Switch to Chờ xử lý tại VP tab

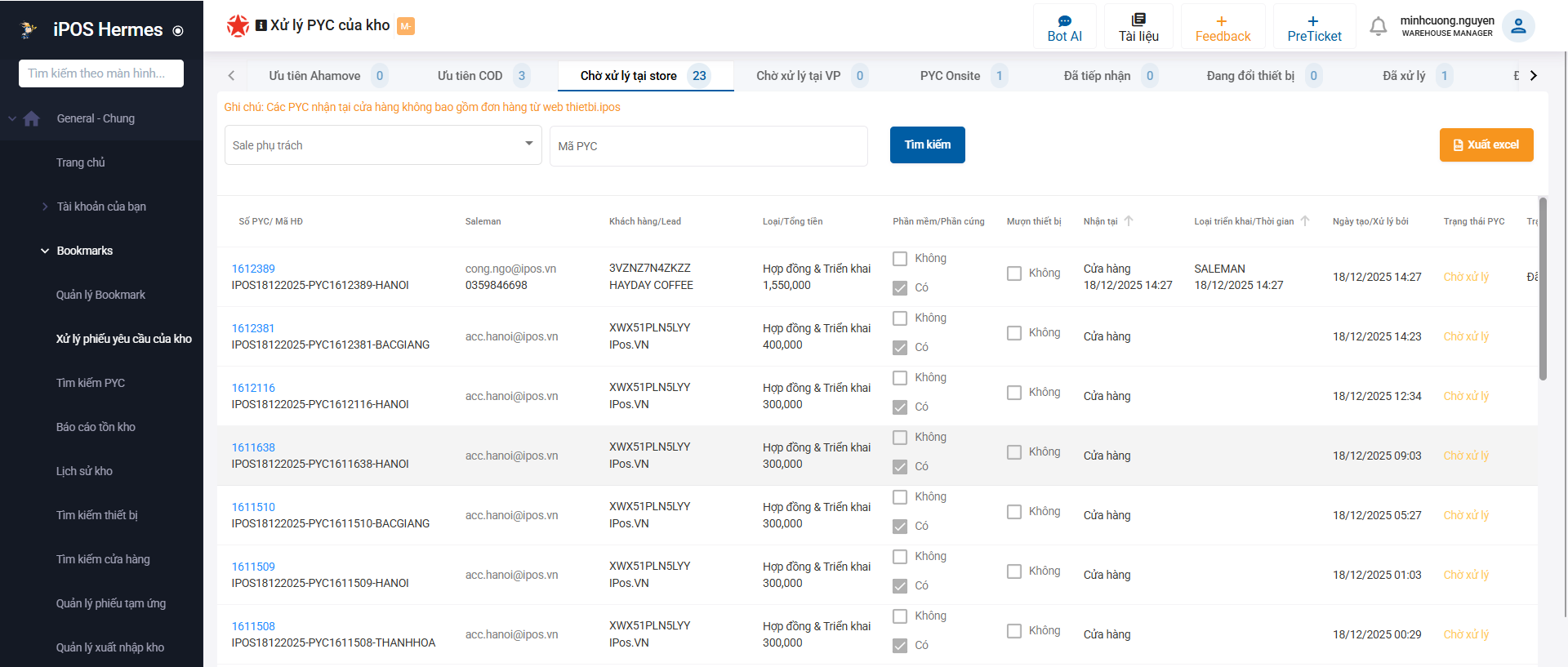[811, 76]
